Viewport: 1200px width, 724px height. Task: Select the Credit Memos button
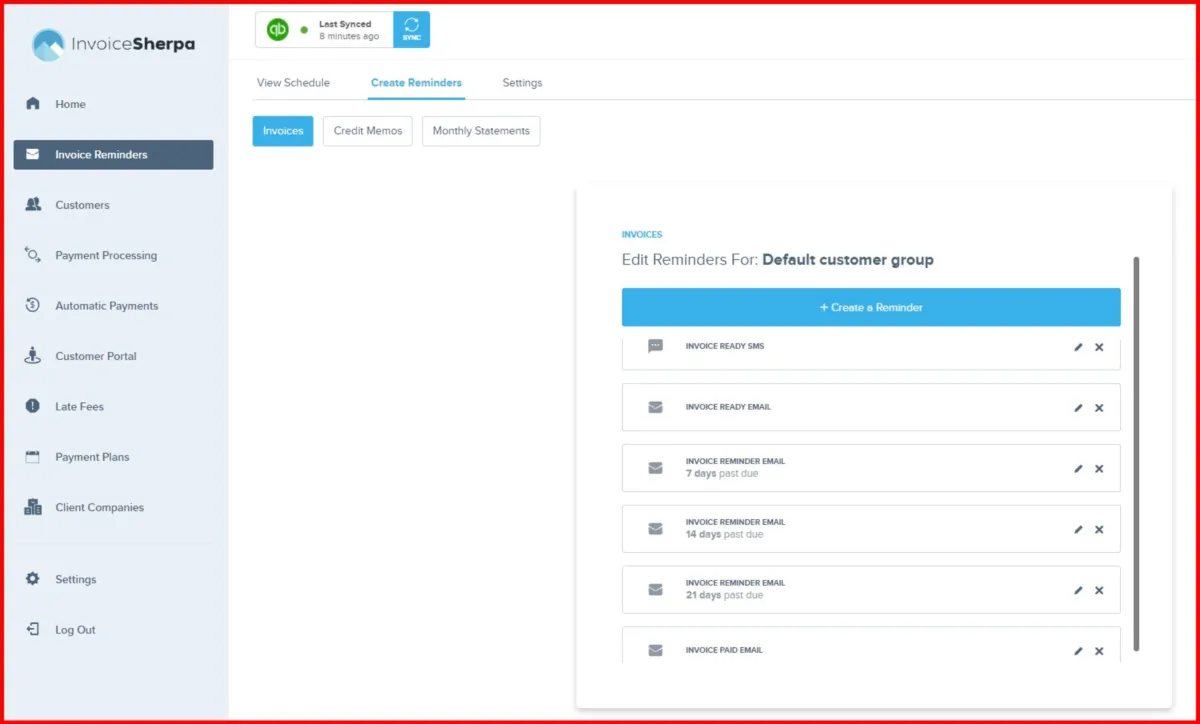click(368, 131)
